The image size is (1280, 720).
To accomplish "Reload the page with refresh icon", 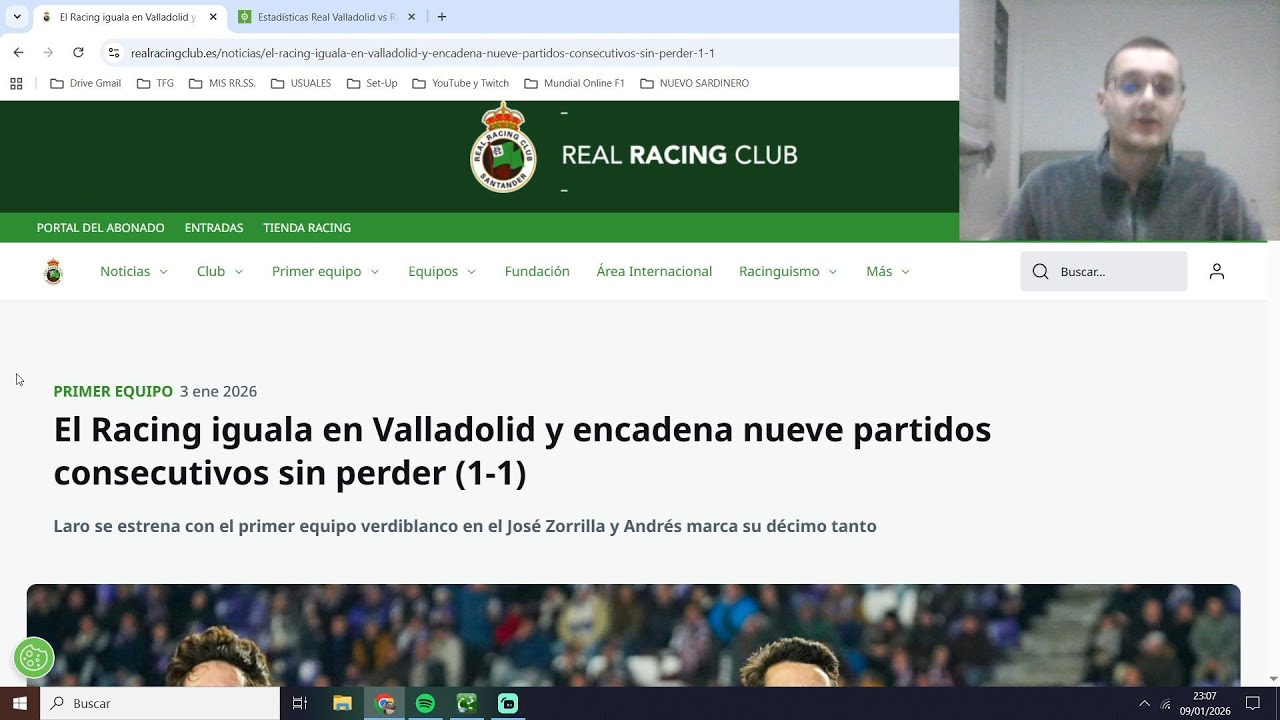I will (78, 52).
